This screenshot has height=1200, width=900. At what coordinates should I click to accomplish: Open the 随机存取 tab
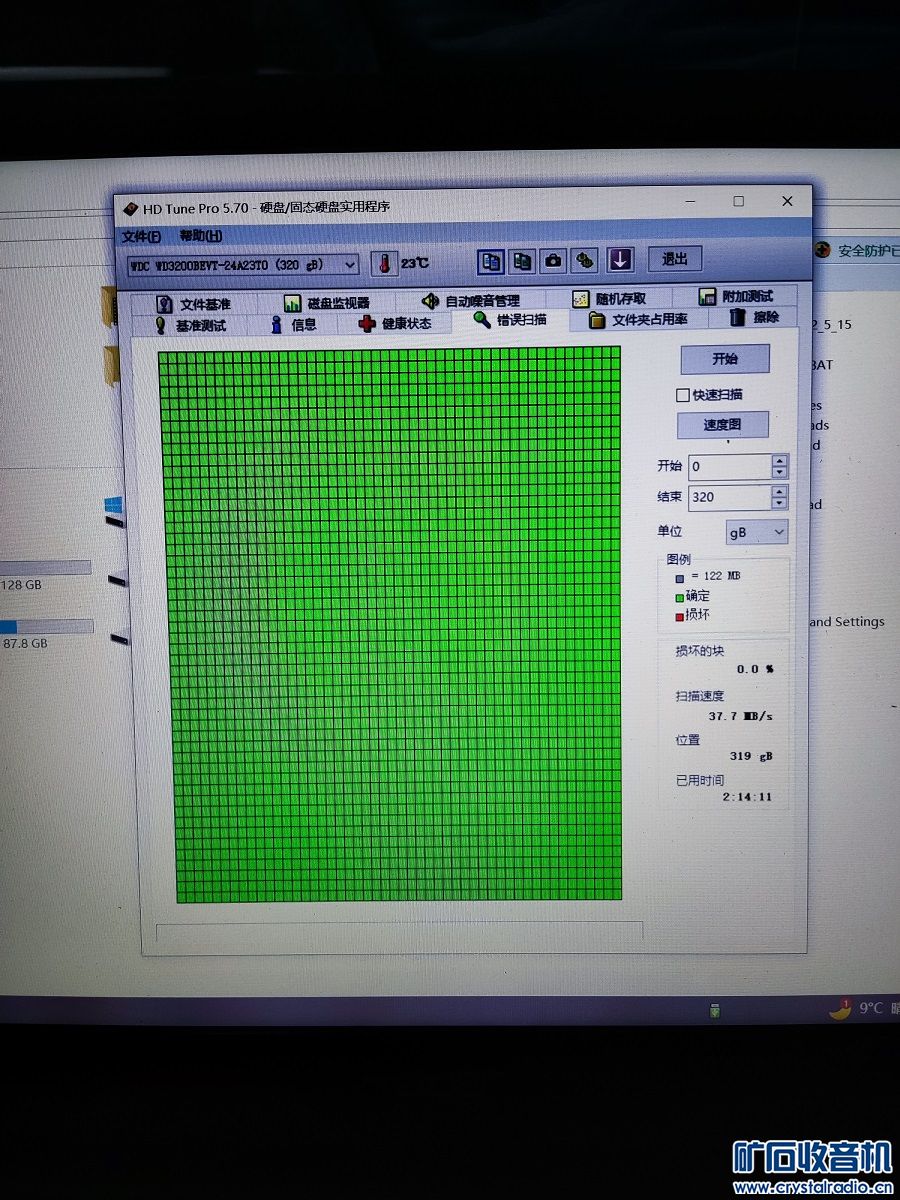(x=609, y=298)
